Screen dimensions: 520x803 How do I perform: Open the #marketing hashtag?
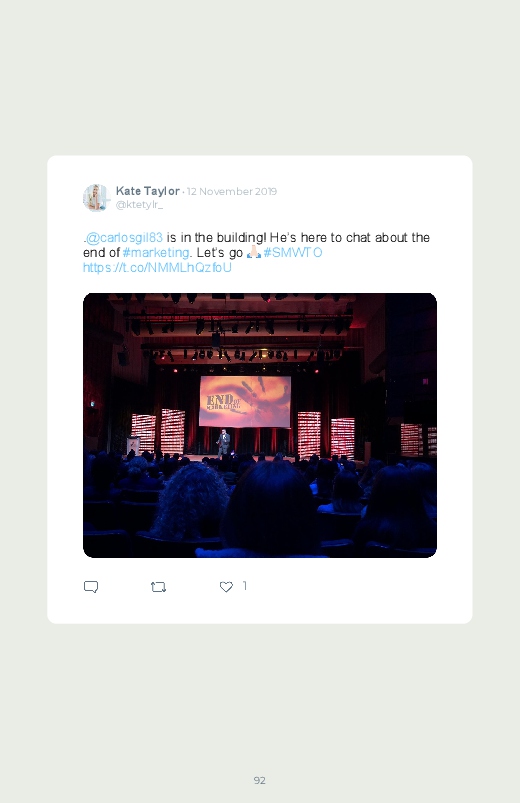(156, 252)
